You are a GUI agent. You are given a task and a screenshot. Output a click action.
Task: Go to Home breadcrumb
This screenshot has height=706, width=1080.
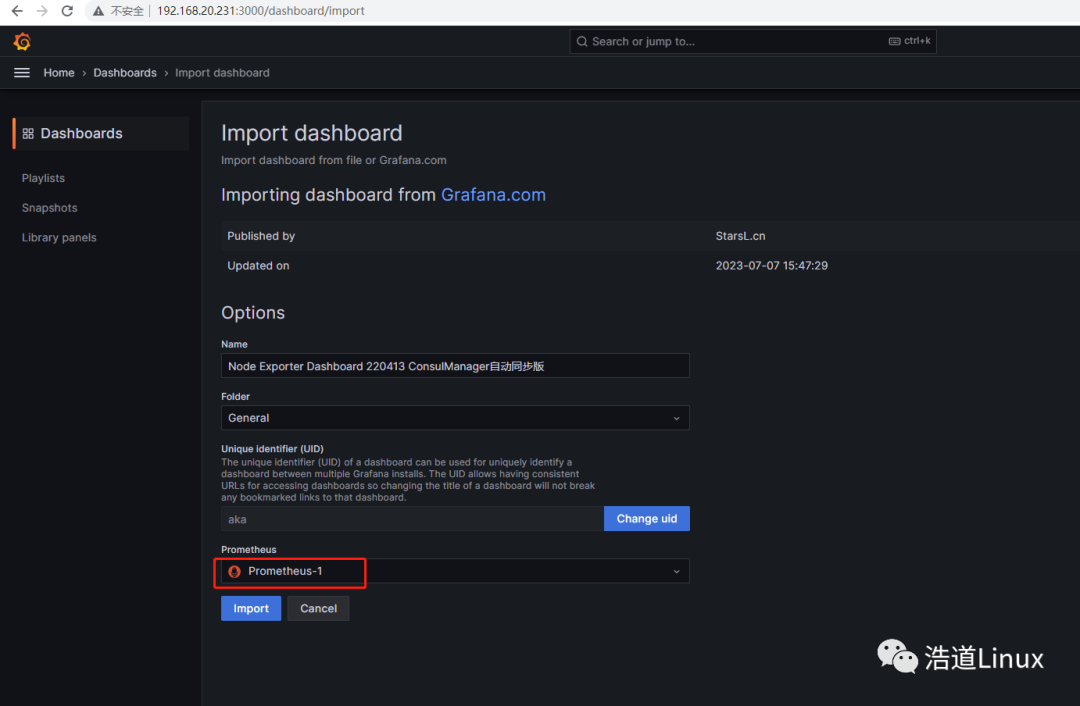click(x=59, y=73)
